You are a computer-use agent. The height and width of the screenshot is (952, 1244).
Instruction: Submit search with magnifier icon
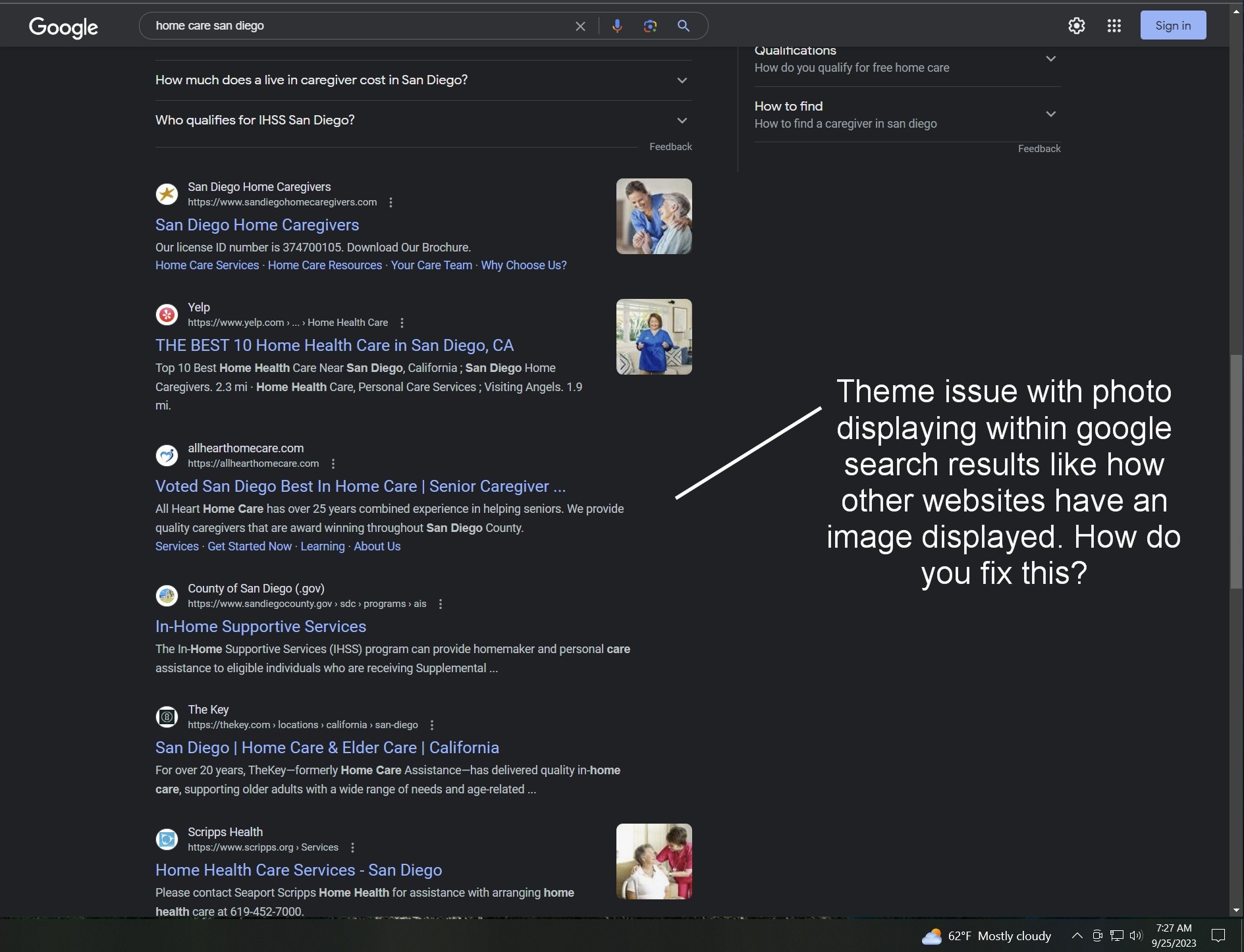pyautogui.click(x=684, y=26)
